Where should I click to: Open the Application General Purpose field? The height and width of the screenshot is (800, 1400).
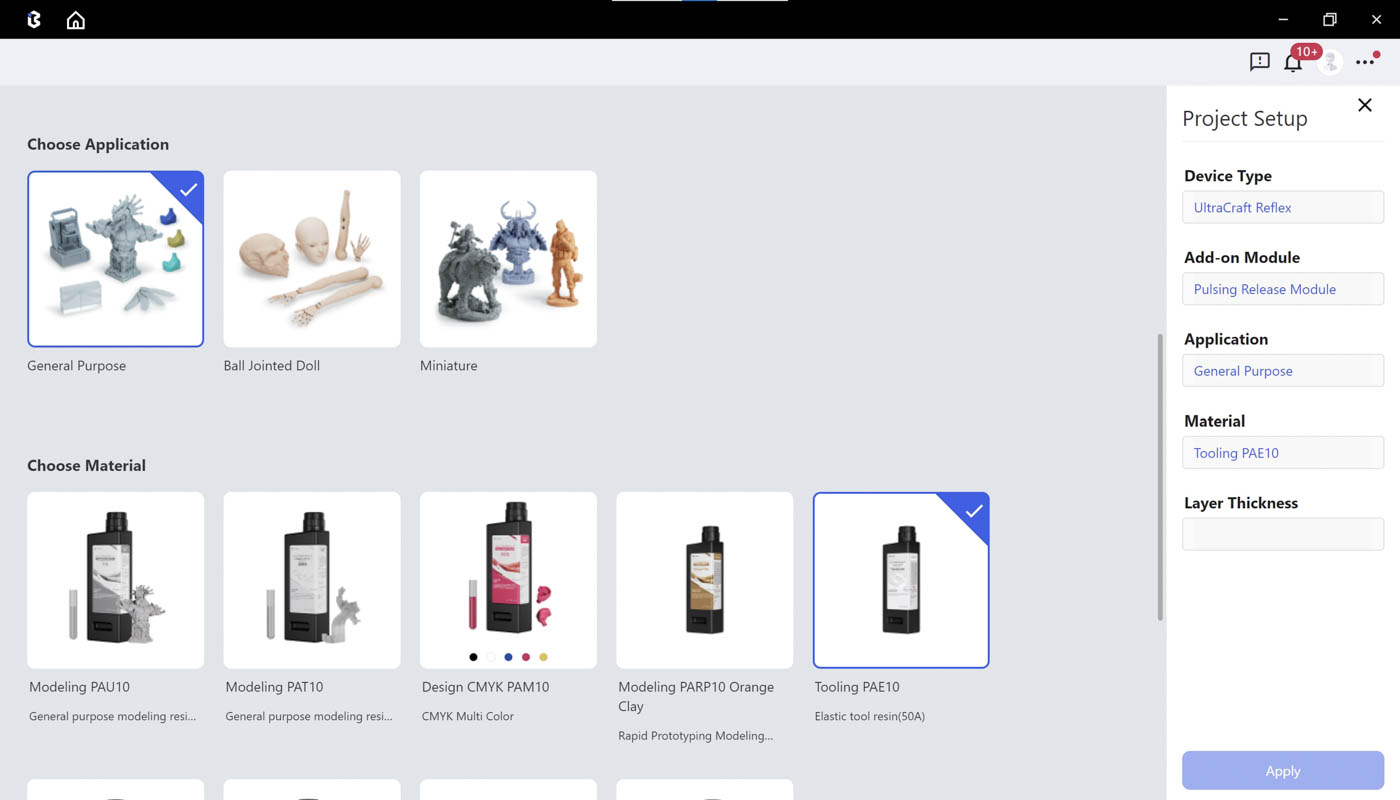(1283, 370)
